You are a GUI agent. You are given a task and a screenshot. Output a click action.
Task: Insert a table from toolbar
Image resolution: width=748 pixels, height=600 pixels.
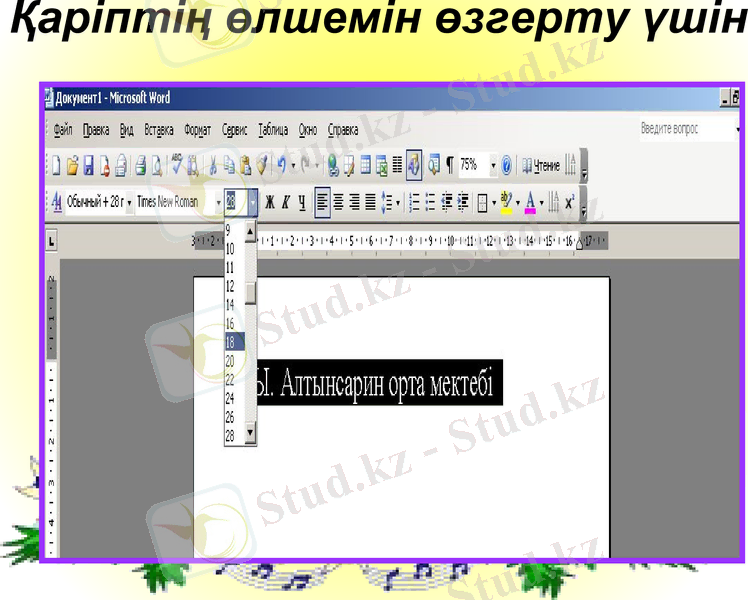[365, 166]
